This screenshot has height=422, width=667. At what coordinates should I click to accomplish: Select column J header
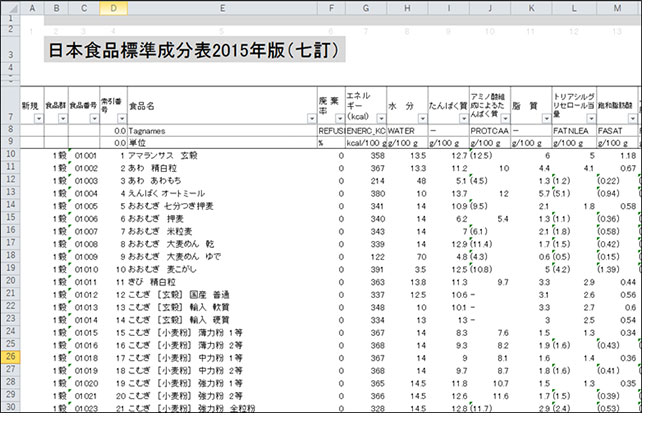click(x=490, y=8)
